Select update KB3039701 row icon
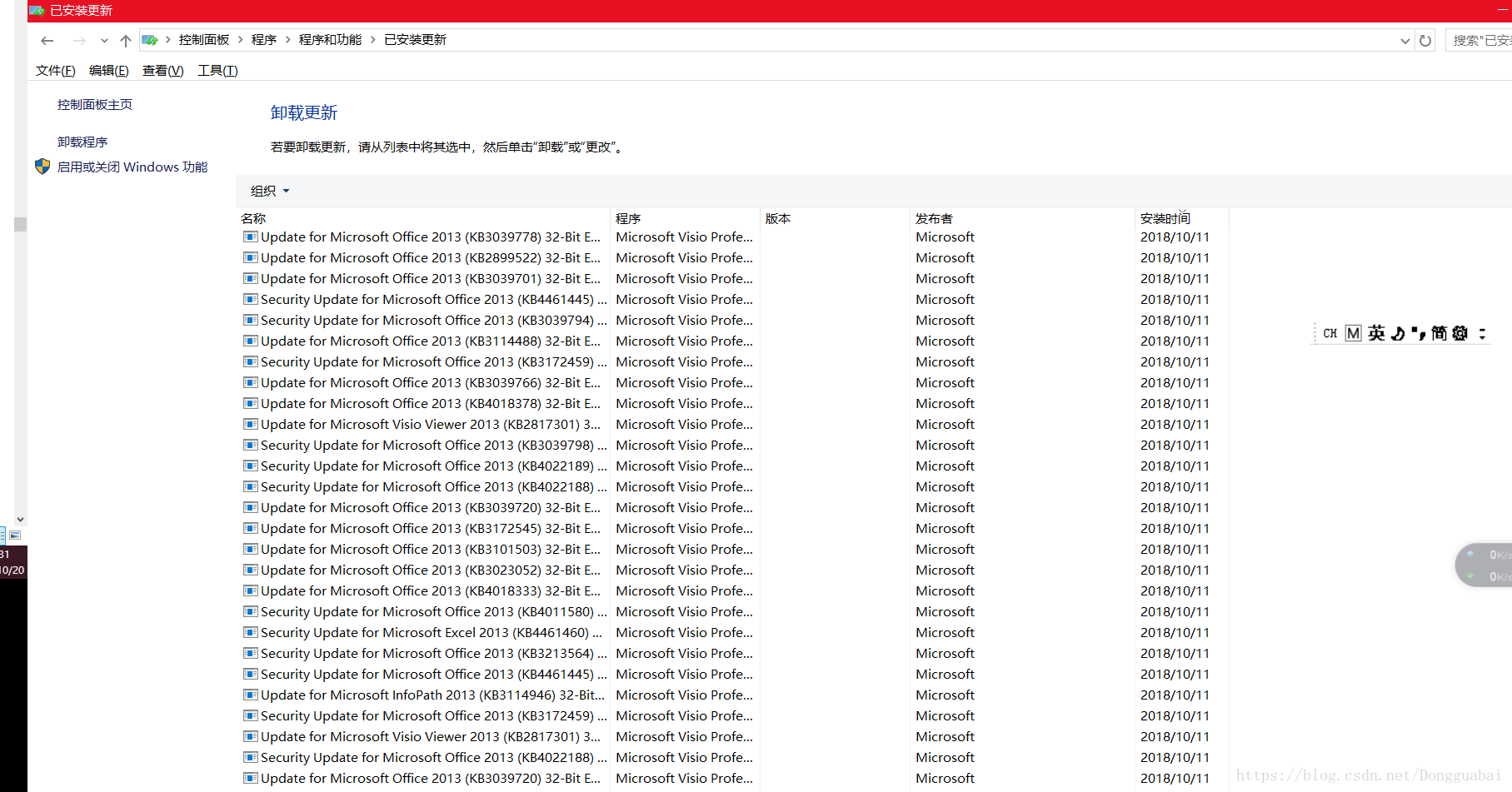The width and height of the screenshot is (1512, 792). pos(250,278)
